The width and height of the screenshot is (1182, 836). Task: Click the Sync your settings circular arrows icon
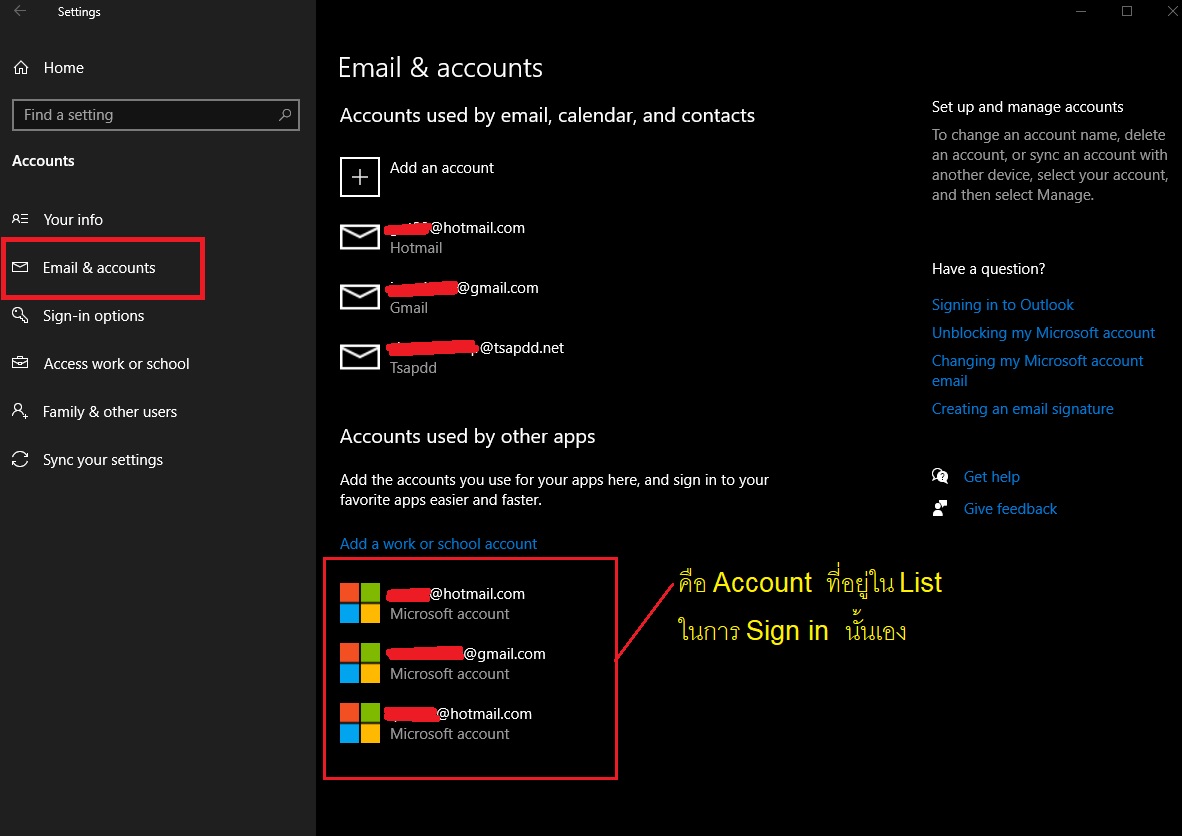click(x=20, y=459)
